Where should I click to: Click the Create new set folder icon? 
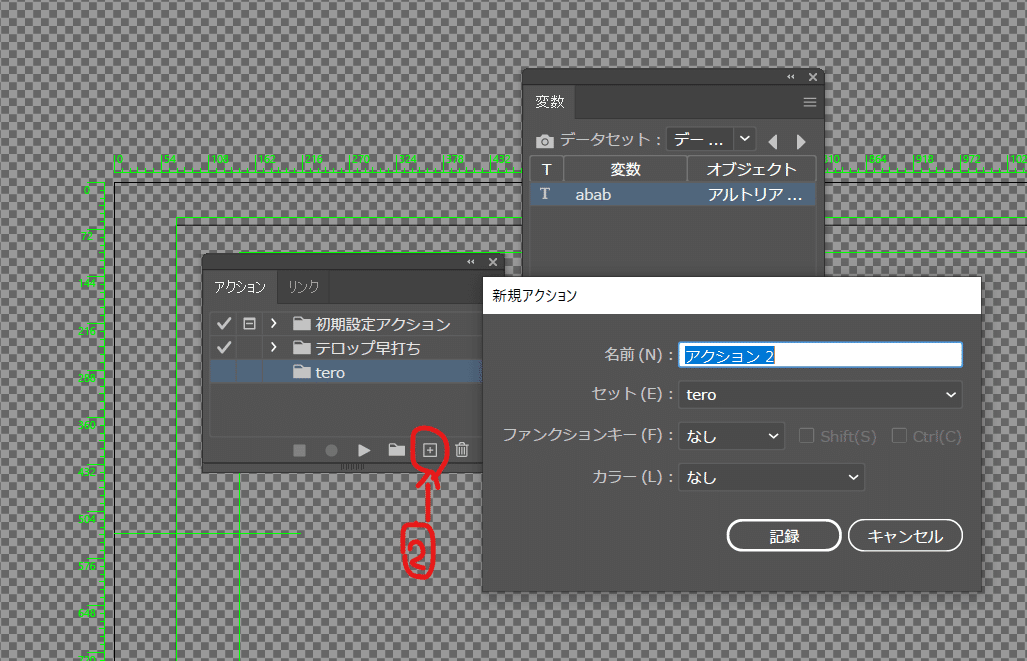(395, 450)
